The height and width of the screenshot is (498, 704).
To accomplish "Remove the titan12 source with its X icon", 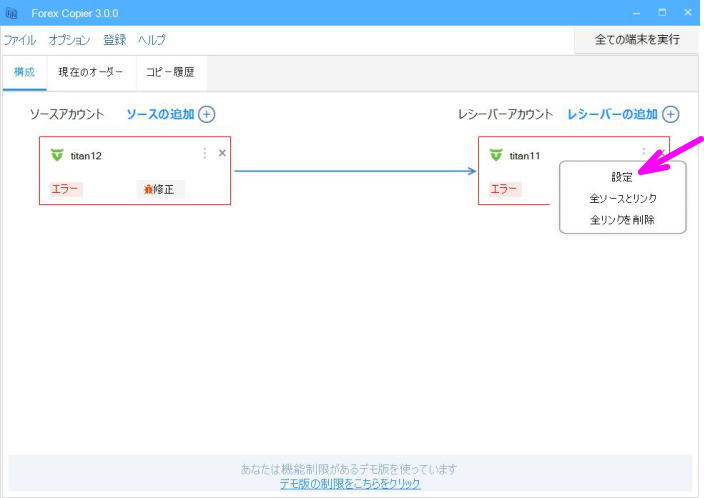I will pyautogui.click(x=222, y=153).
